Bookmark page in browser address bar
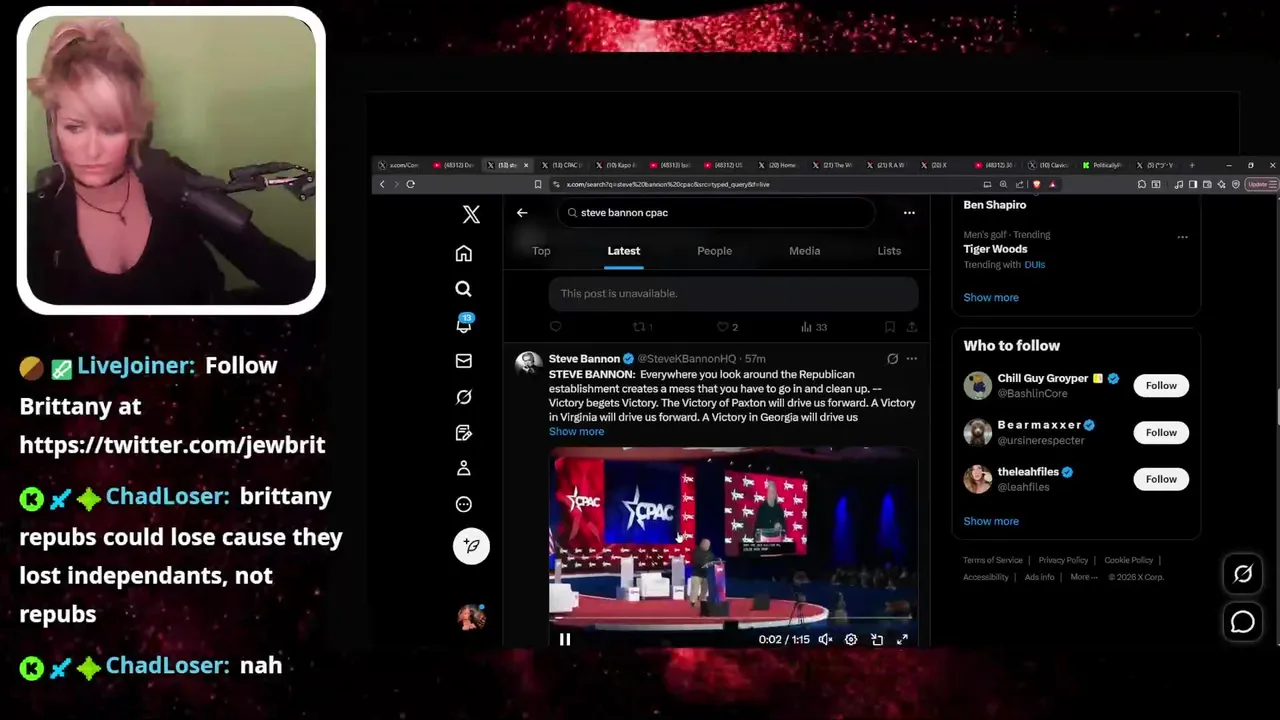1280x720 pixels. coord(538,185)
